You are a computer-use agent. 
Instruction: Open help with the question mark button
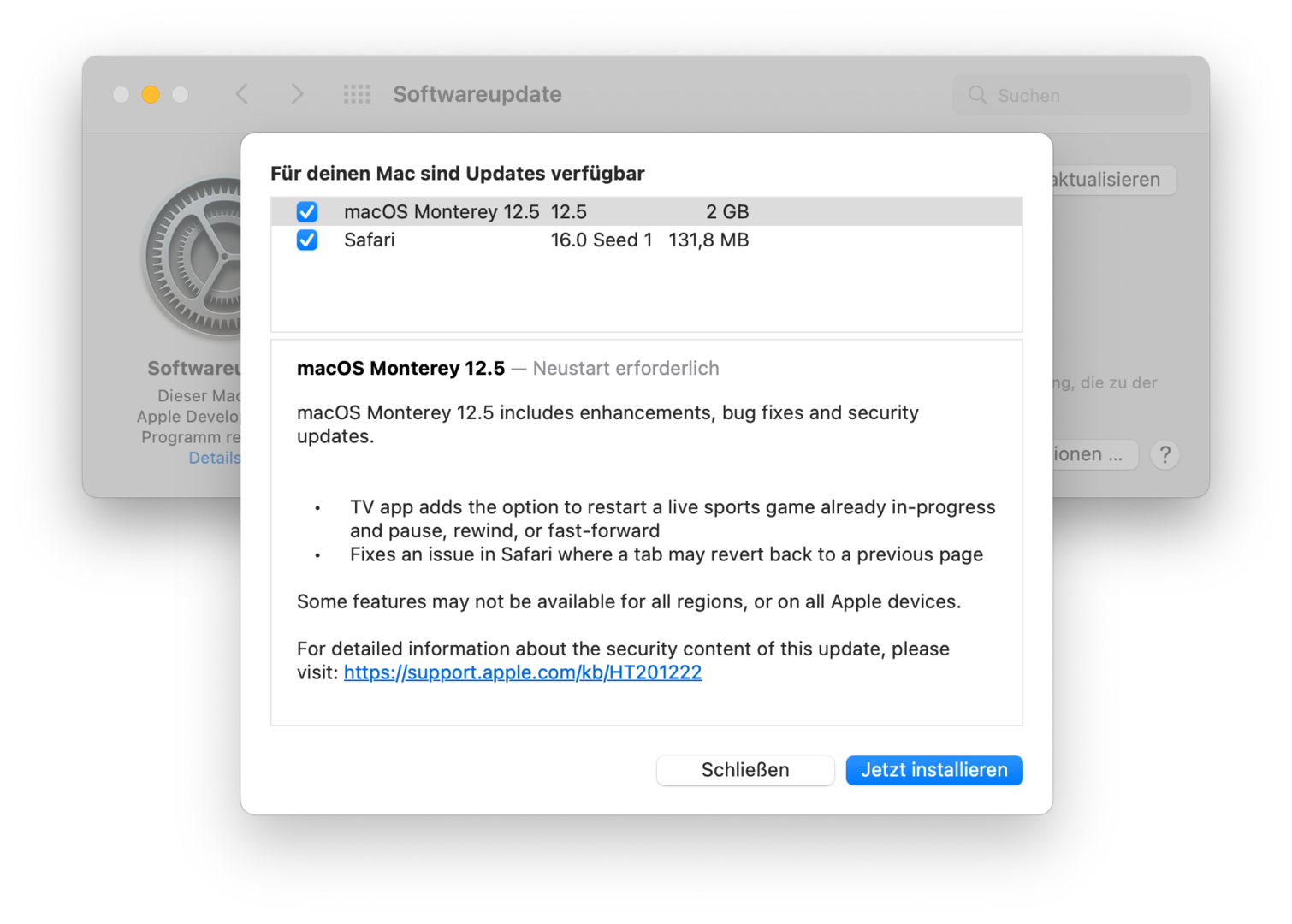click(1165, 454)
